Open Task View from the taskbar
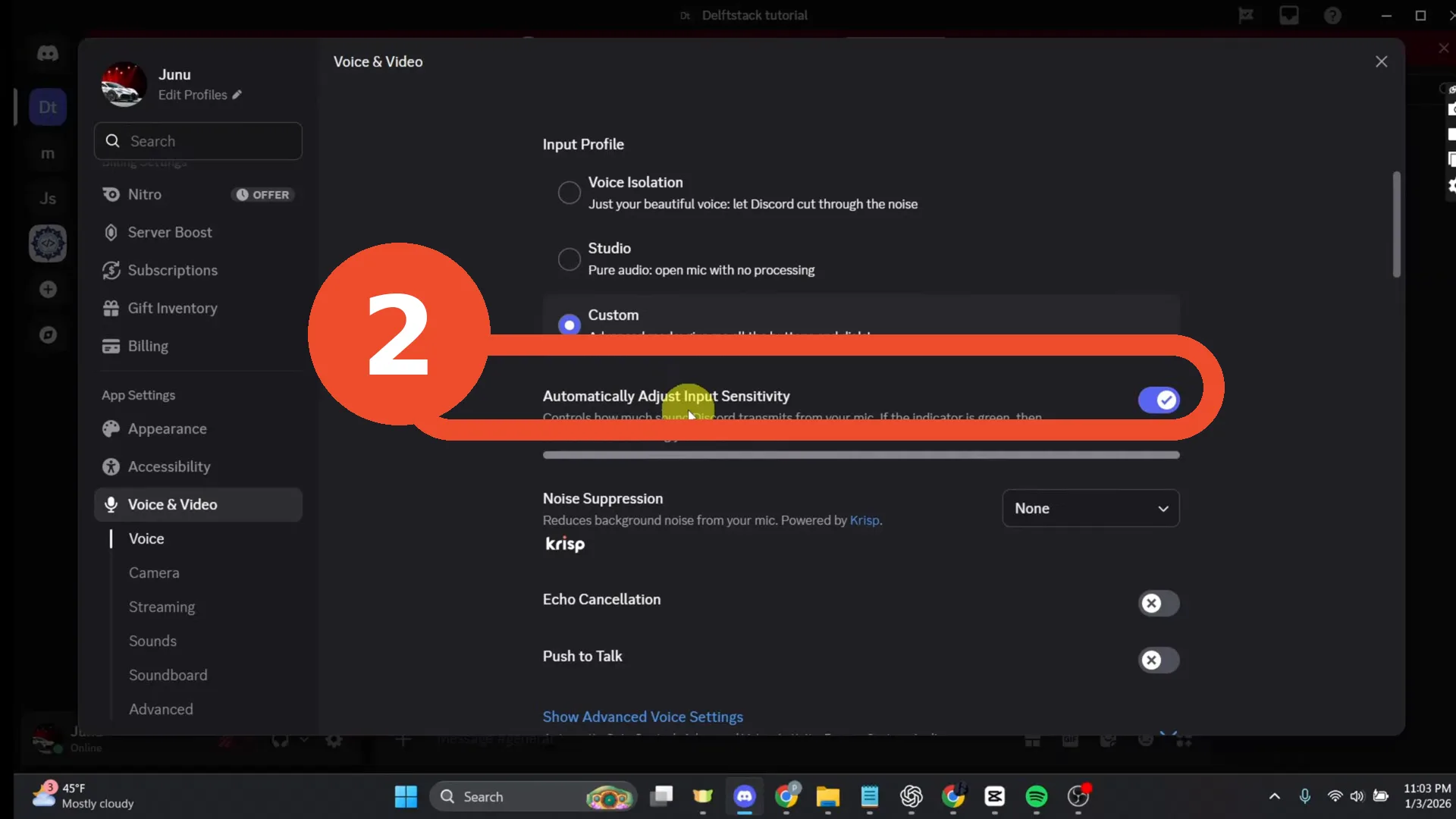 661,796
